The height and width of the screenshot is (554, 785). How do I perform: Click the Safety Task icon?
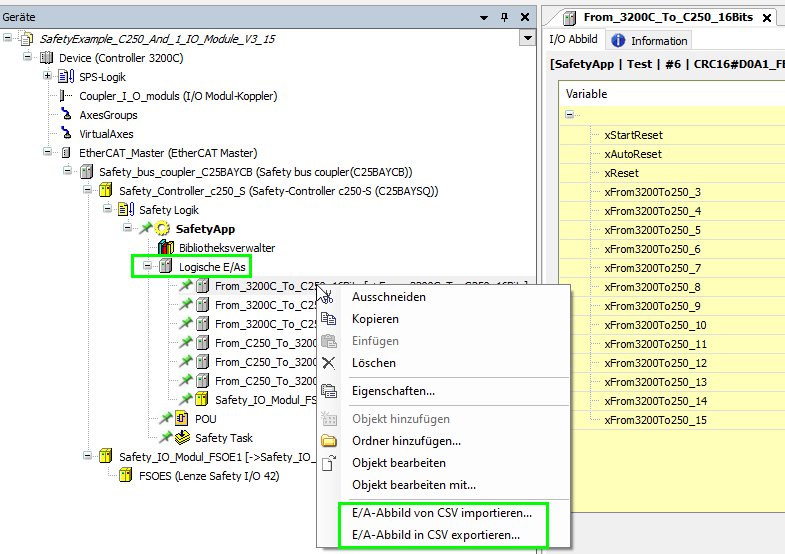[x=182, y=438]
